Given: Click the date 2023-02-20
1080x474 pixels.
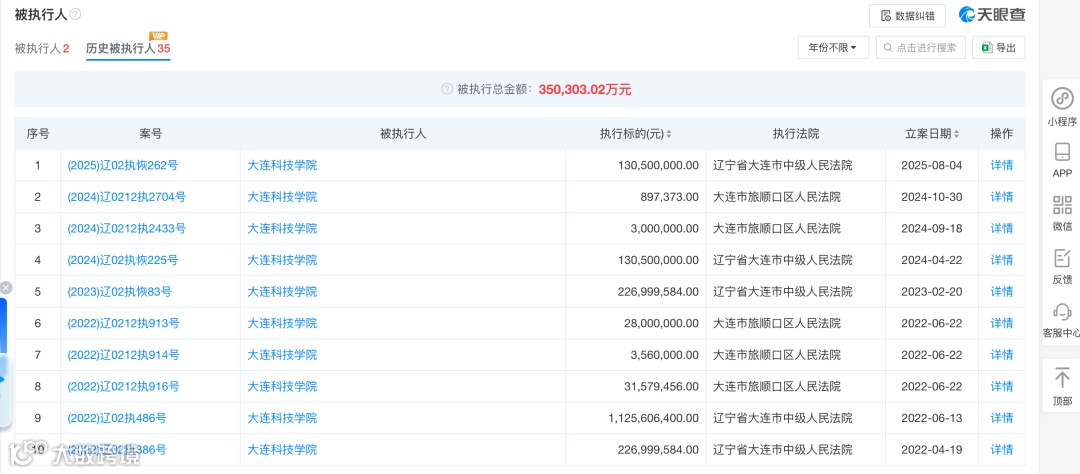Looking at the screenshot, I should point(931,292).
